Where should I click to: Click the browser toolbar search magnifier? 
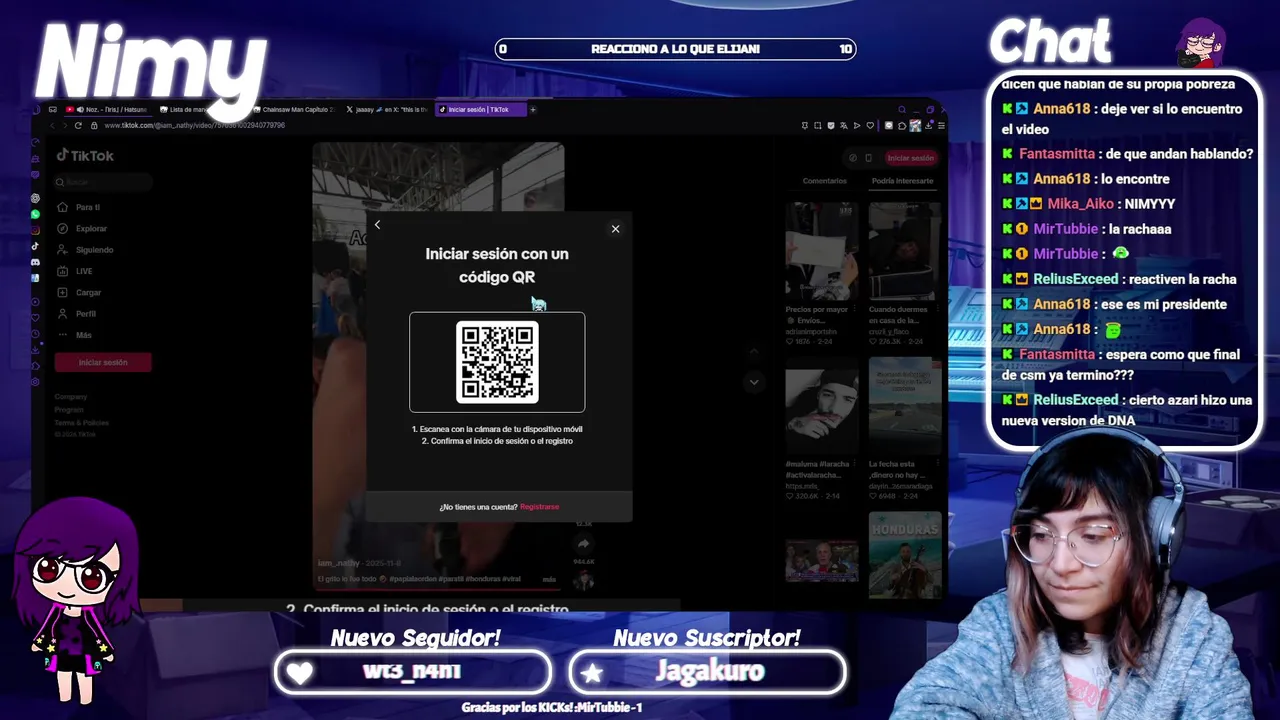point(902,109)
